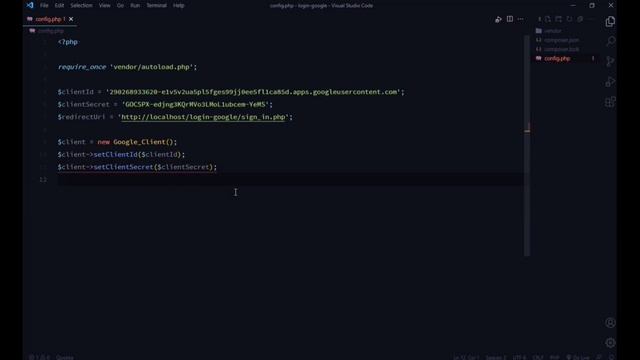Click UTF-8 encoding in status bar
Viewport: 640px width, 360px height.
(519, 357)
